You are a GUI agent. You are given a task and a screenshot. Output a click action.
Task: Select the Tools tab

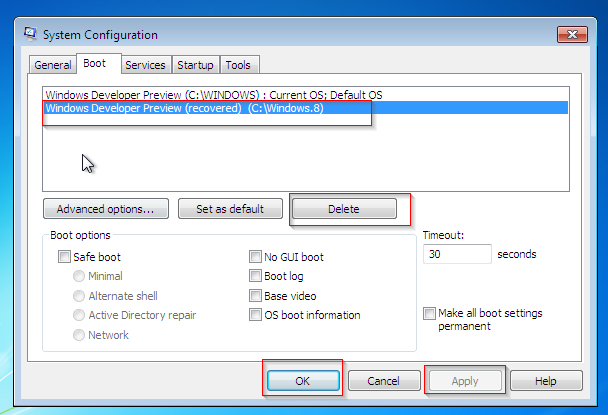click(x=238, y=65)
